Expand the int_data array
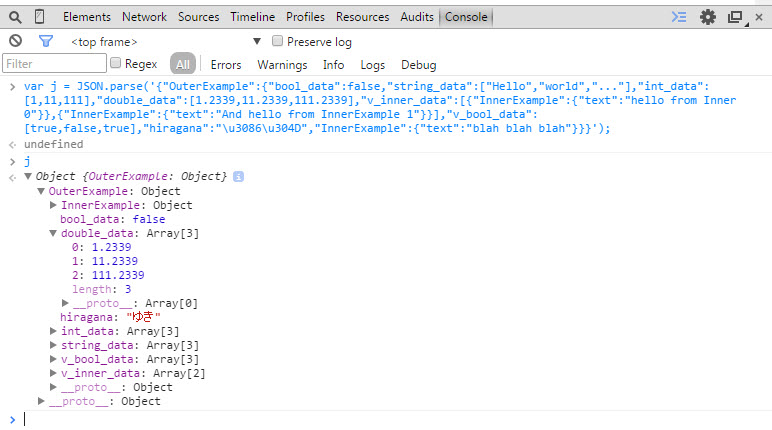This screenshot has width=772, height=430. 53,331
